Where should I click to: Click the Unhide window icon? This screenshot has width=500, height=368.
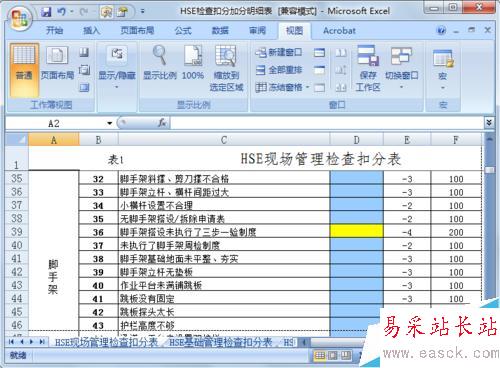319,87
